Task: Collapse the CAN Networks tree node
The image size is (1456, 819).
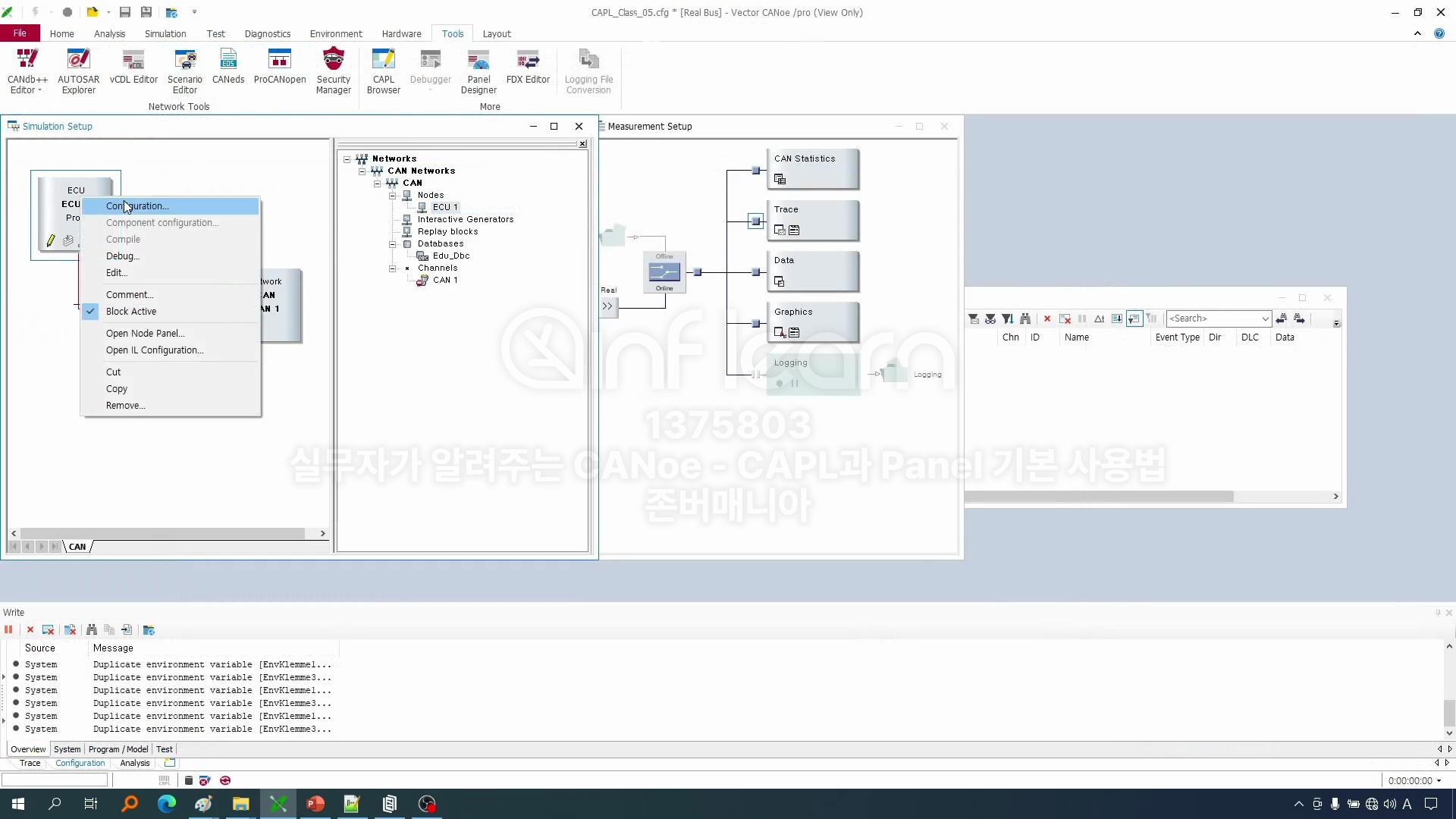Action: [x=362, y=171]
